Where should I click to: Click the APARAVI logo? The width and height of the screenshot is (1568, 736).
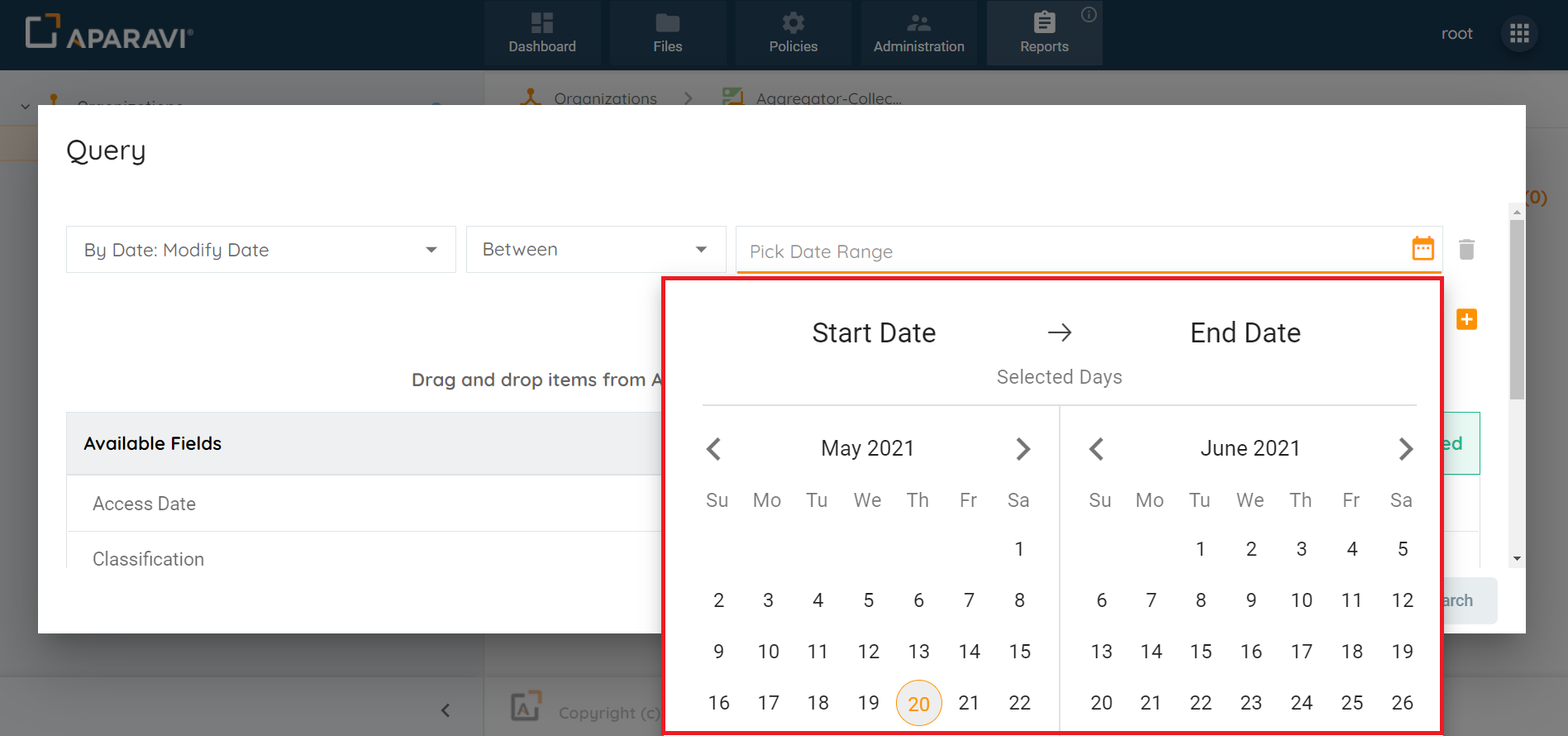[x=109, y=33]
